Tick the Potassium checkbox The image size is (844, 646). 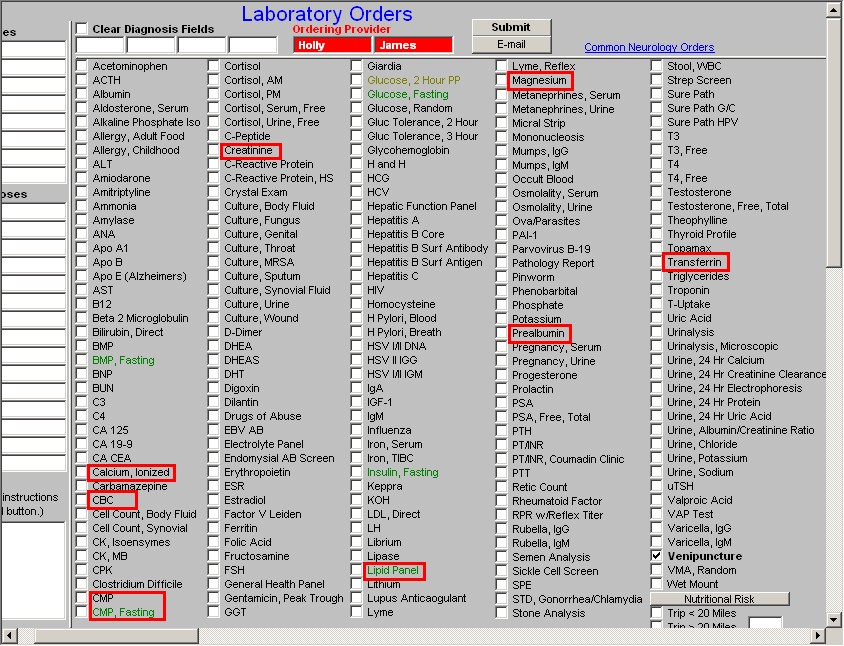coord(501,319)
